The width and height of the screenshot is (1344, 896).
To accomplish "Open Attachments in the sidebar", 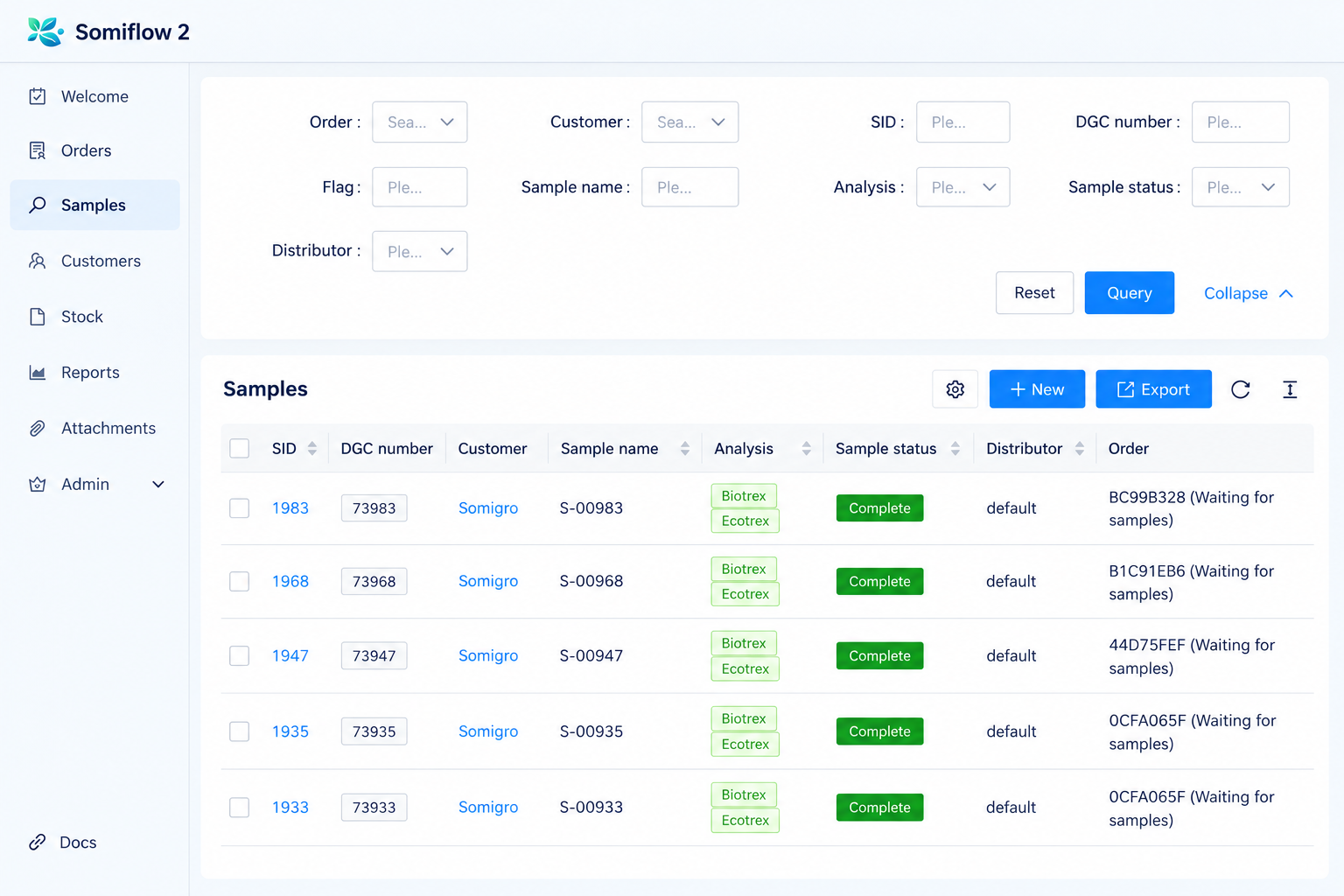I will pyautogui.click(x=94, y=429).
